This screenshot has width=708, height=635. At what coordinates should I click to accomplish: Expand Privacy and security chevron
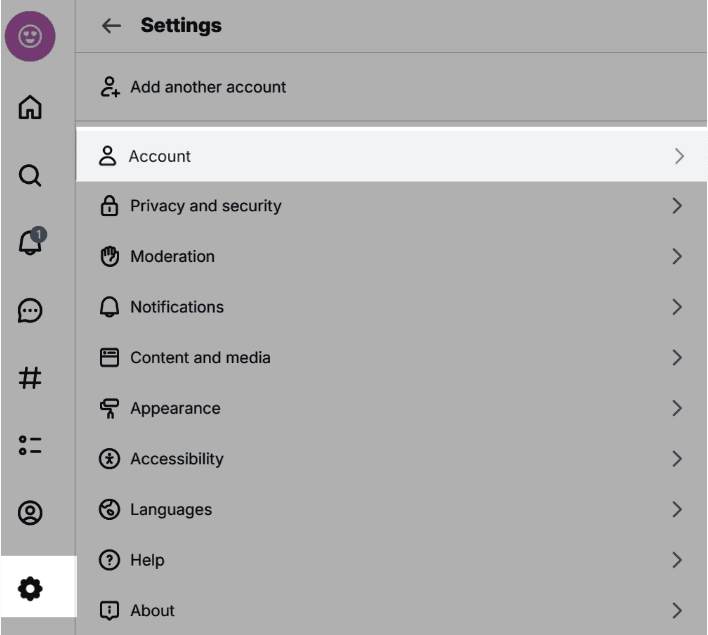point(676,206)
